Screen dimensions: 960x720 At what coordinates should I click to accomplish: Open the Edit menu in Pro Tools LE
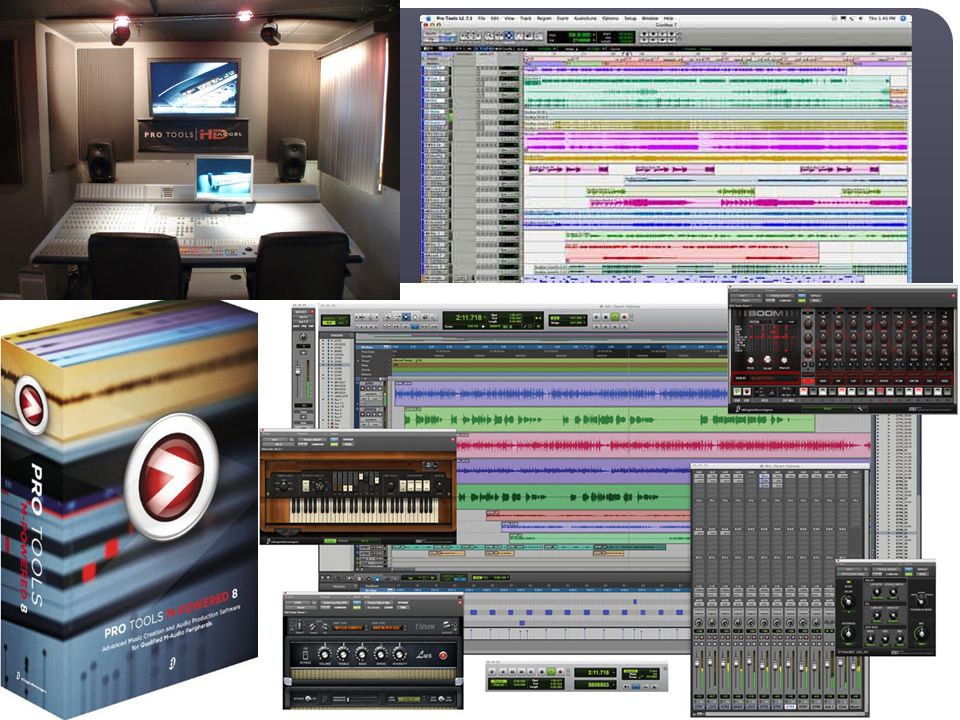(x=495, y=19)
